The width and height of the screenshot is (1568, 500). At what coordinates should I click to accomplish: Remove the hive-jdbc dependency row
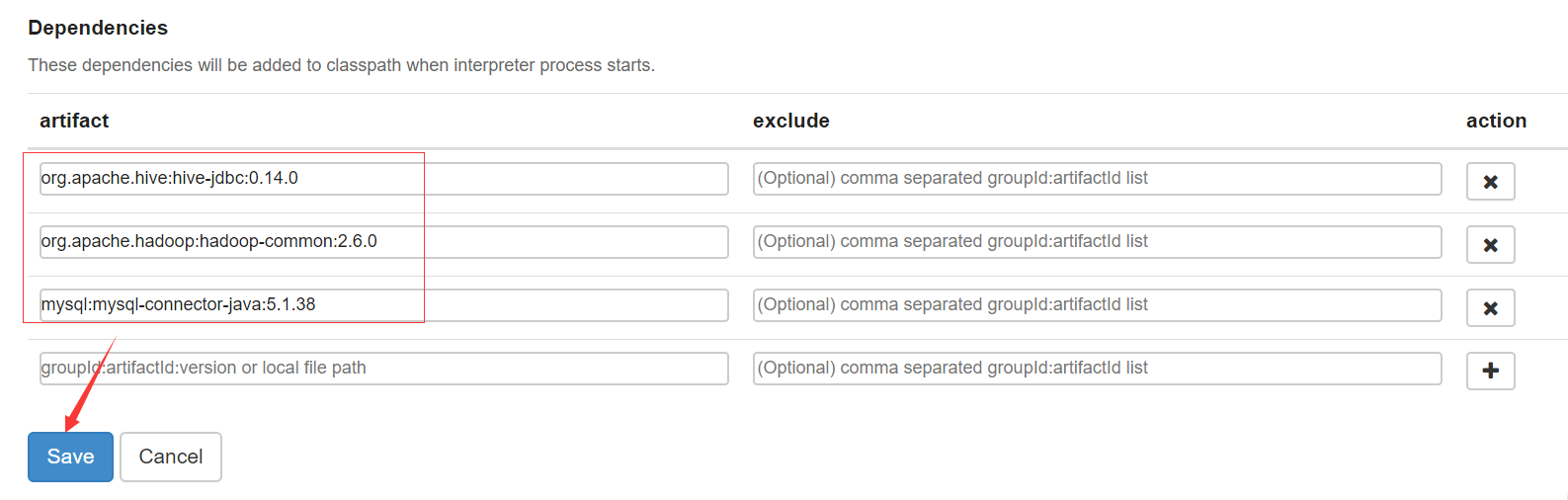pyautogui.click(x=1490, y=181)
